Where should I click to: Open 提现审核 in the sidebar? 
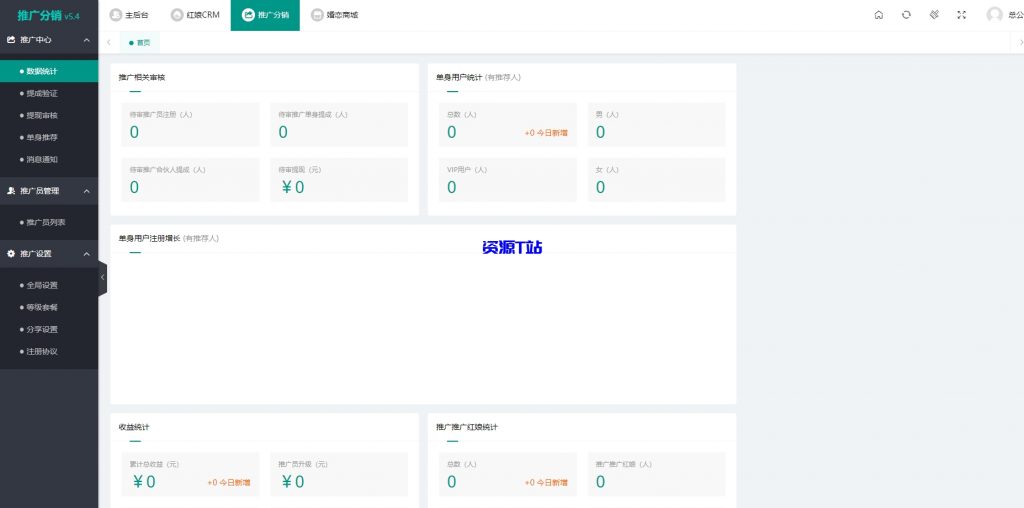pos(42,115)
